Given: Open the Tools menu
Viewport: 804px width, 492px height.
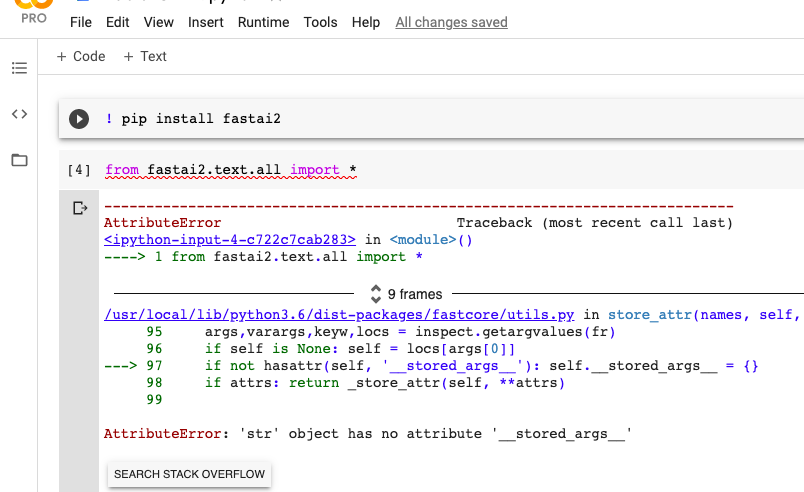Looking at the screenshot, I should click(320, 22).
